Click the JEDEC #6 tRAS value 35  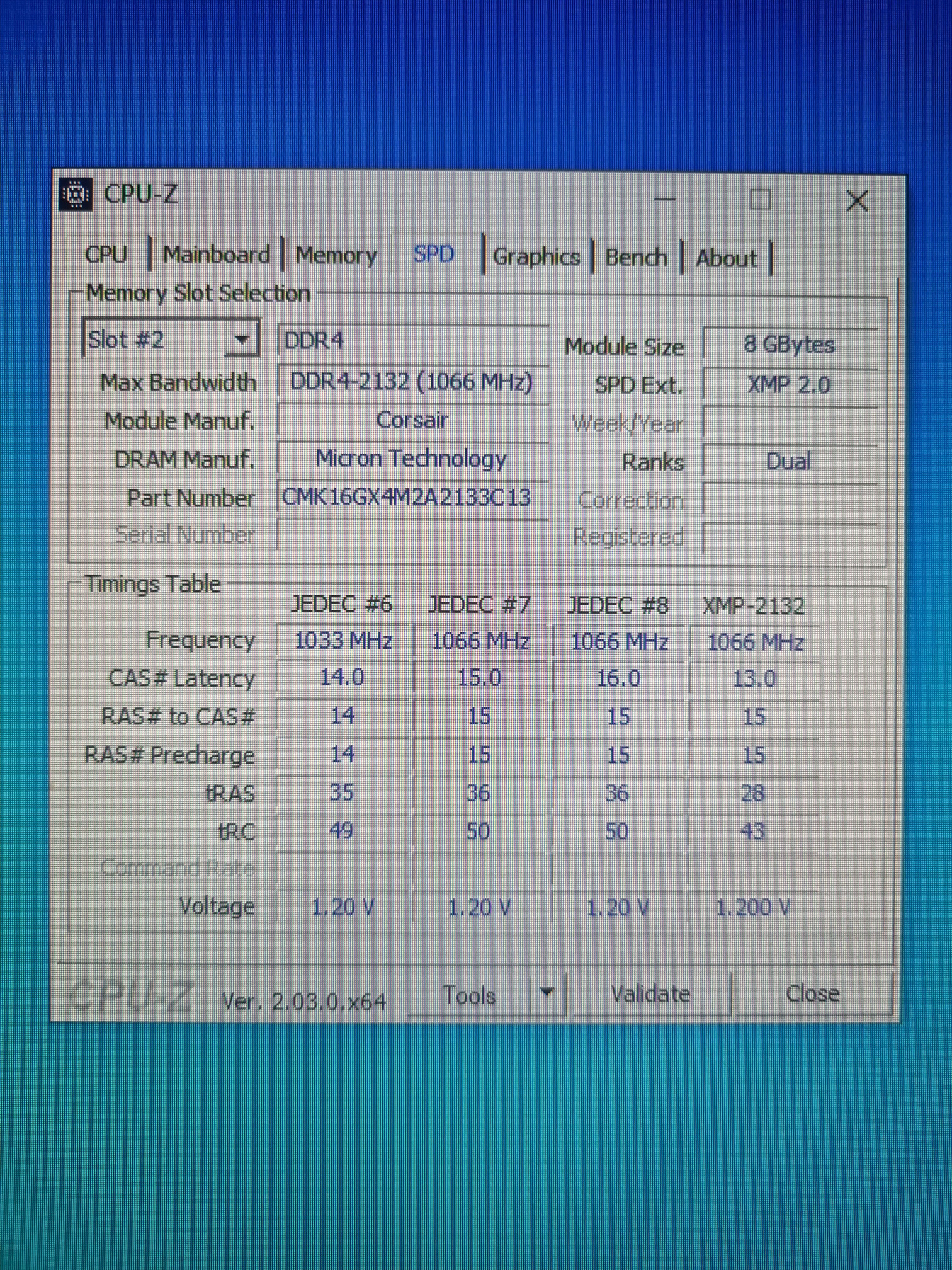point(342,792)
